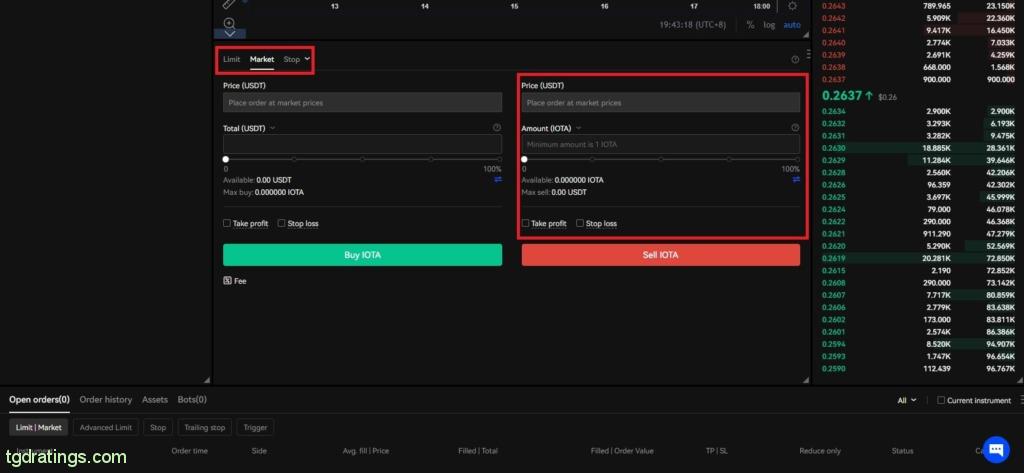This screenshot has width=1024, height=473.
Task: Open the Bots(0) tab
Action: pyautogui.click(x=192, y=400)
